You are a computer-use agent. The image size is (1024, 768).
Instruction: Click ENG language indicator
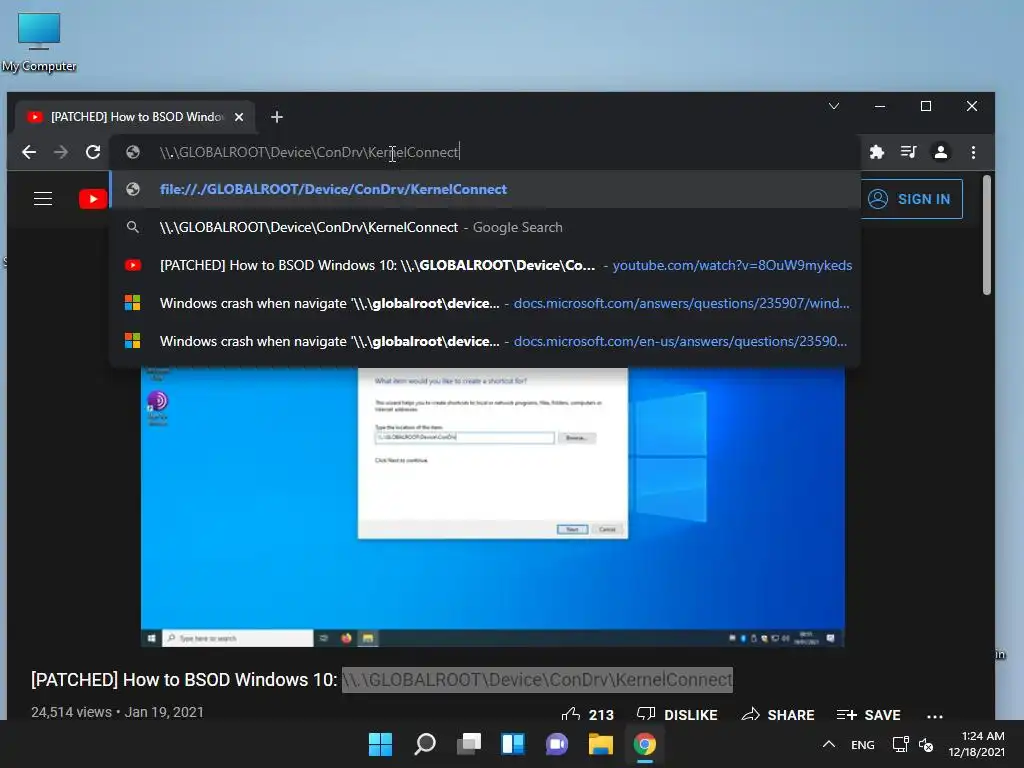[x=863, y=744]
